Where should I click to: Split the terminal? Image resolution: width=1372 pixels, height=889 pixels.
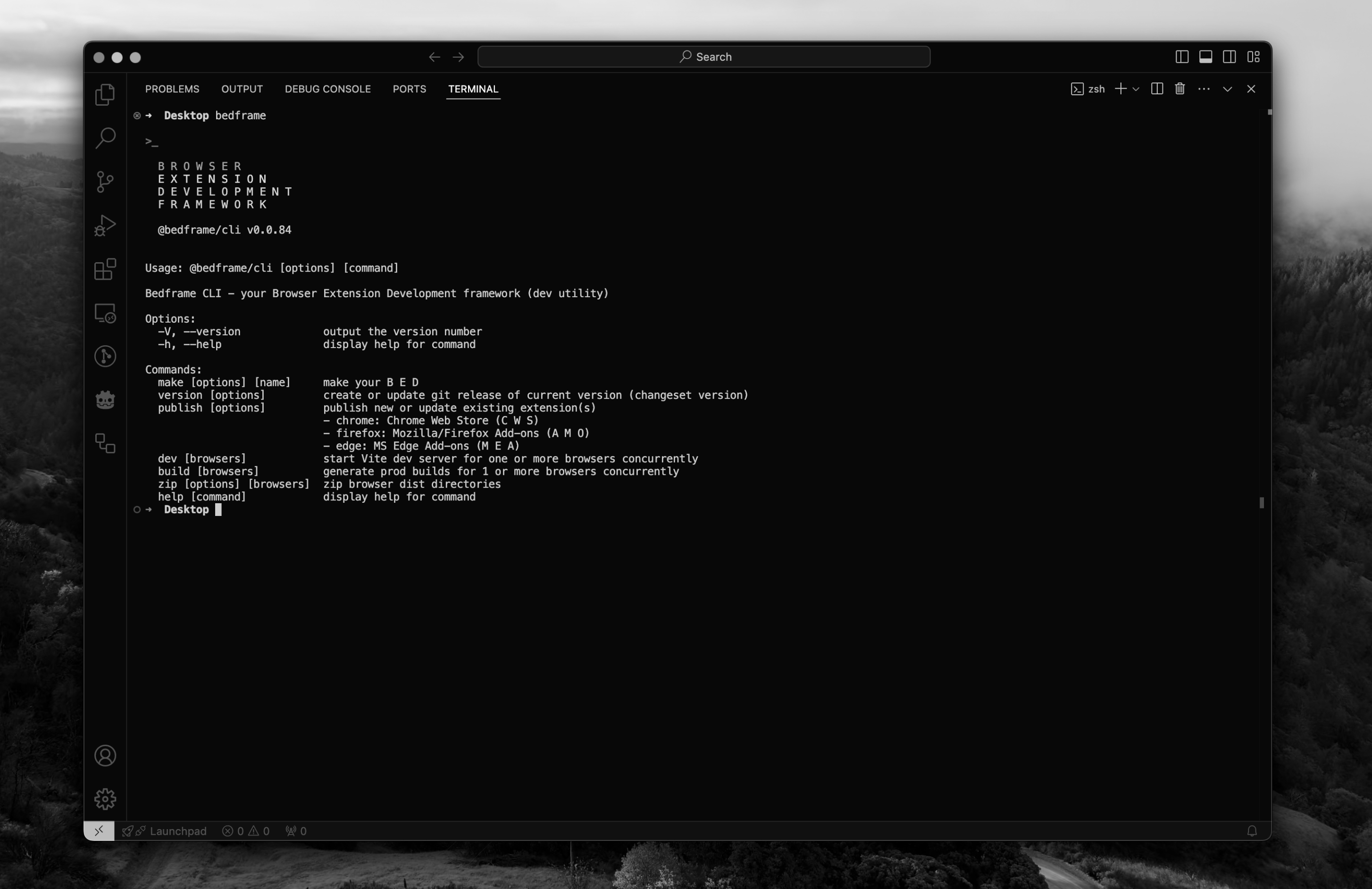1156,89
